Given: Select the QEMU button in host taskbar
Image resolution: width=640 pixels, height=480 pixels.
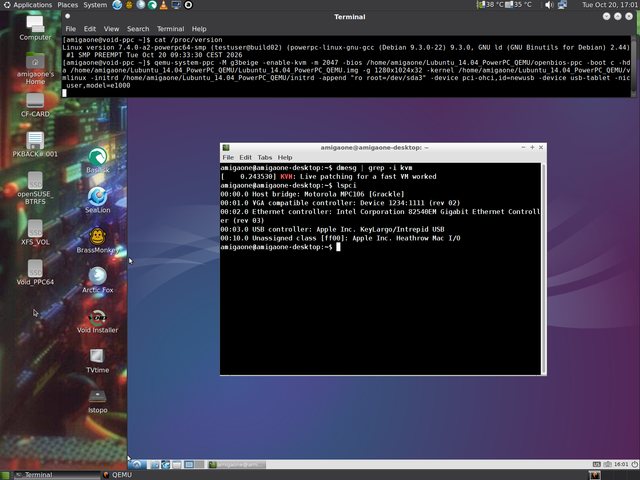Looking at the screenshot, I should 118,475.
